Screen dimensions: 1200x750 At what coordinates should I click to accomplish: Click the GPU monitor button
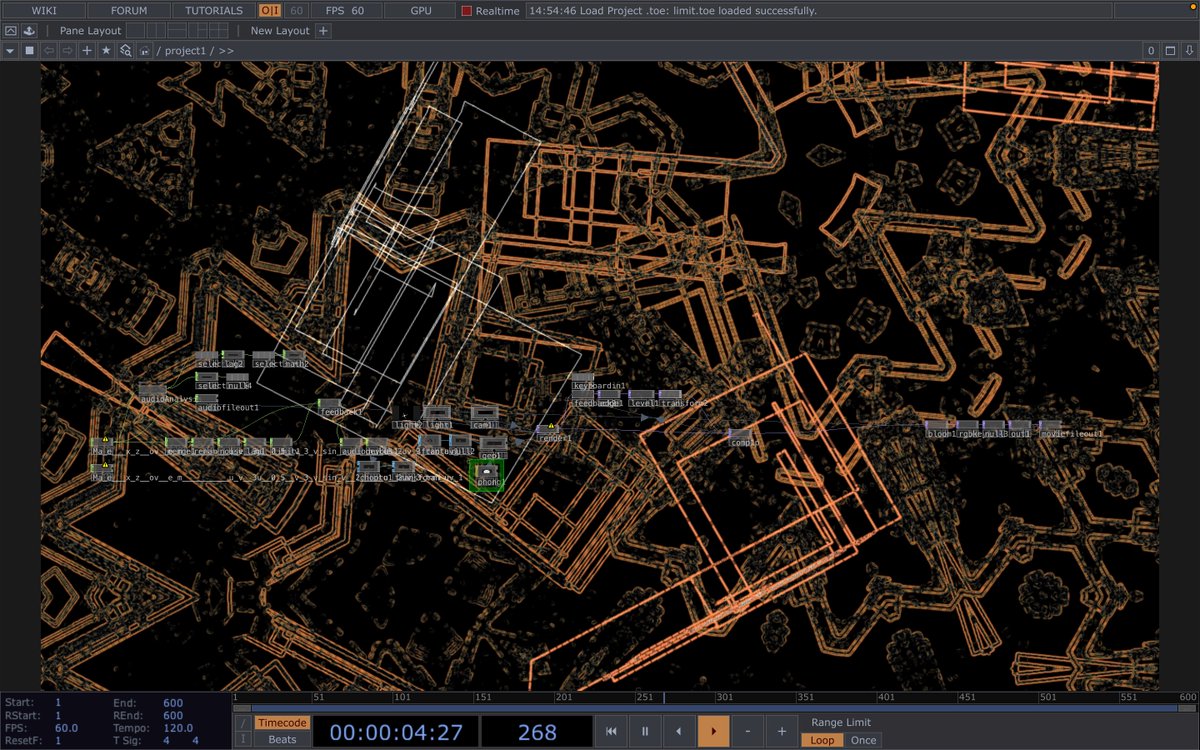click(422, 10)
